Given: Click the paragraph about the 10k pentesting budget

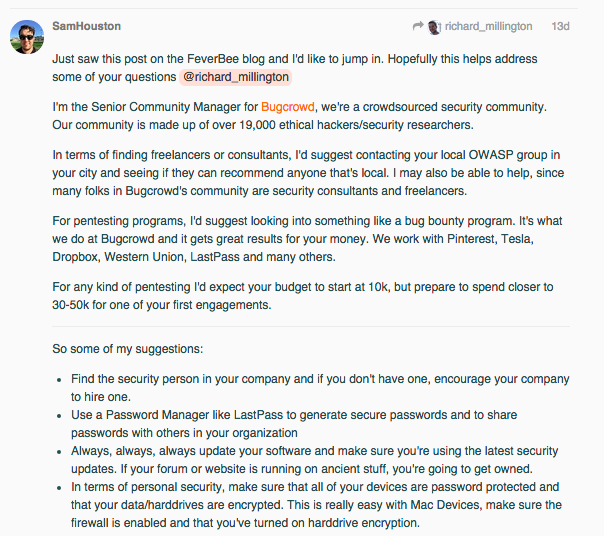Looking at the screenshot, I should tap(303, 296).
